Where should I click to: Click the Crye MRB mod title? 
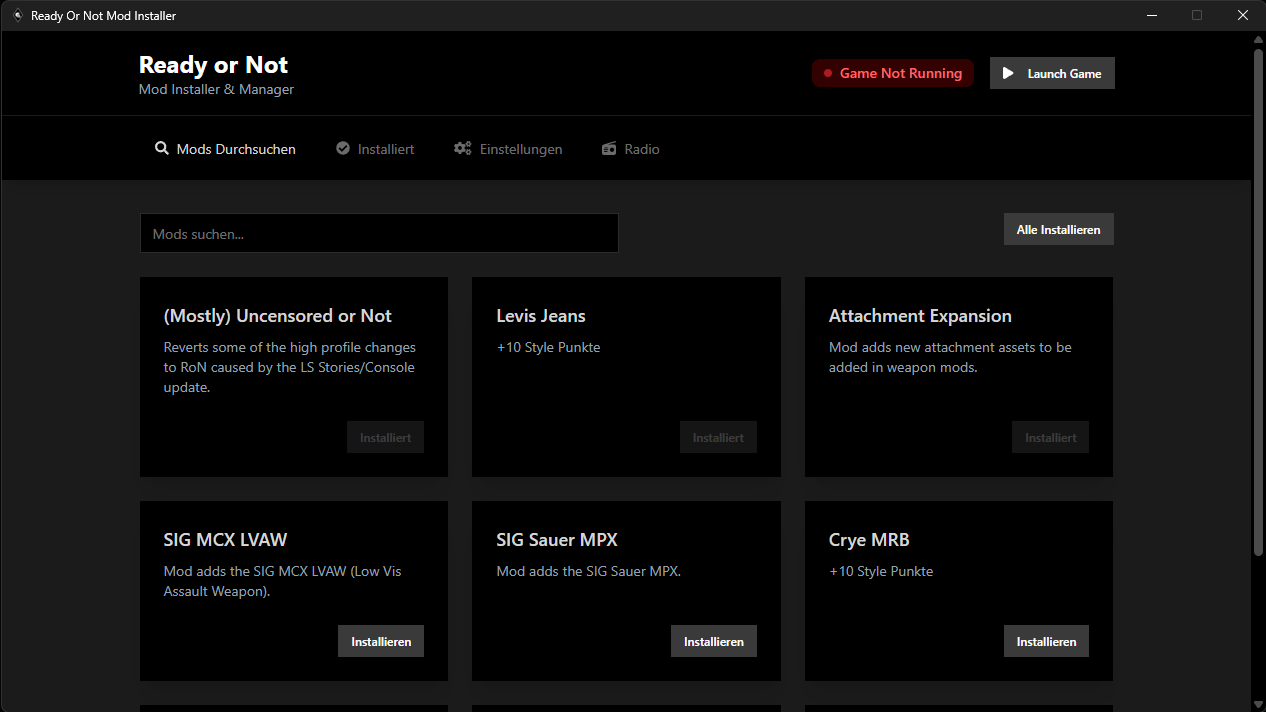click(869, 540)
